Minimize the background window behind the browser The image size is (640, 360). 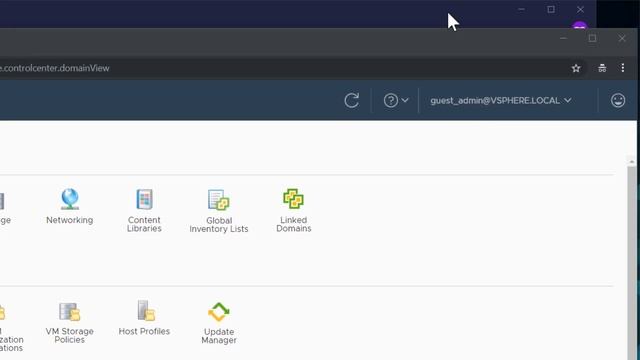[x=521, y=9]
